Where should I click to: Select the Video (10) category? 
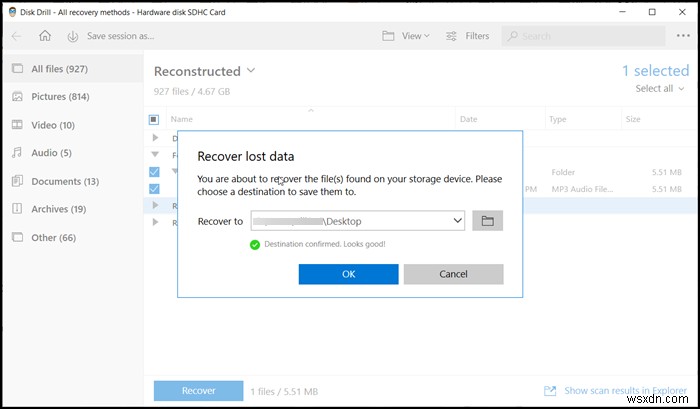[x=54, y=125]
